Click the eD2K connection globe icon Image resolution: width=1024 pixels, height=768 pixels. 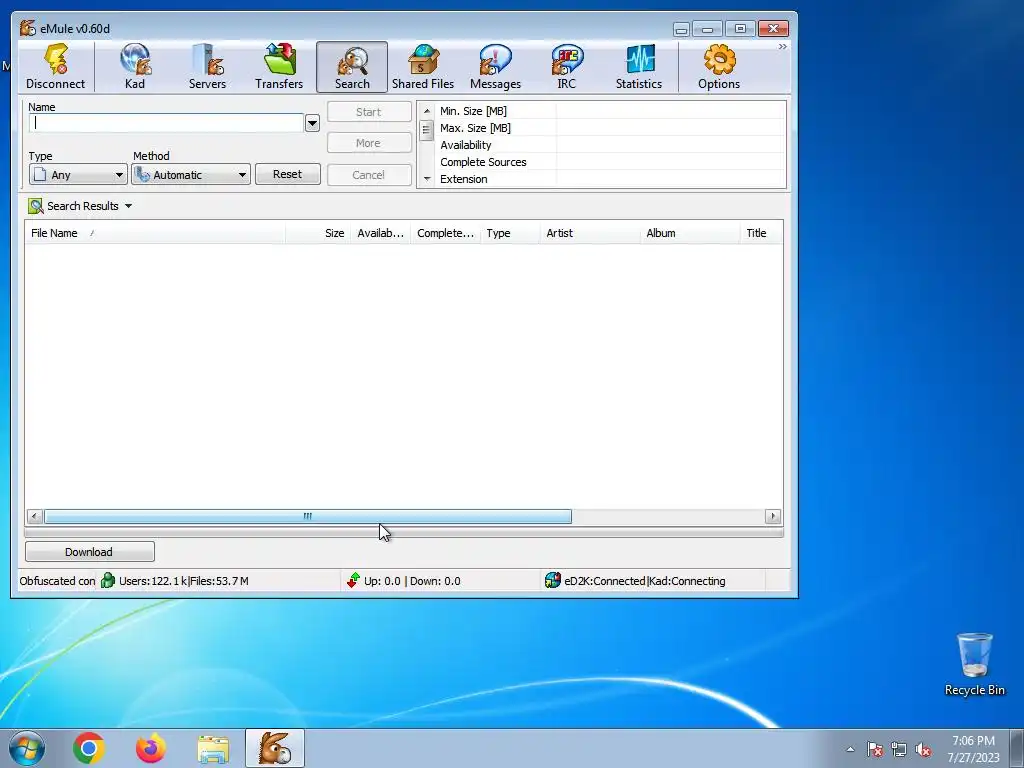552,581
